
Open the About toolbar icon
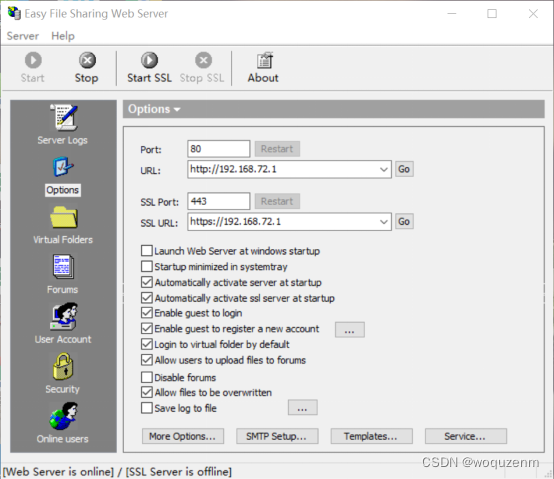264,60
